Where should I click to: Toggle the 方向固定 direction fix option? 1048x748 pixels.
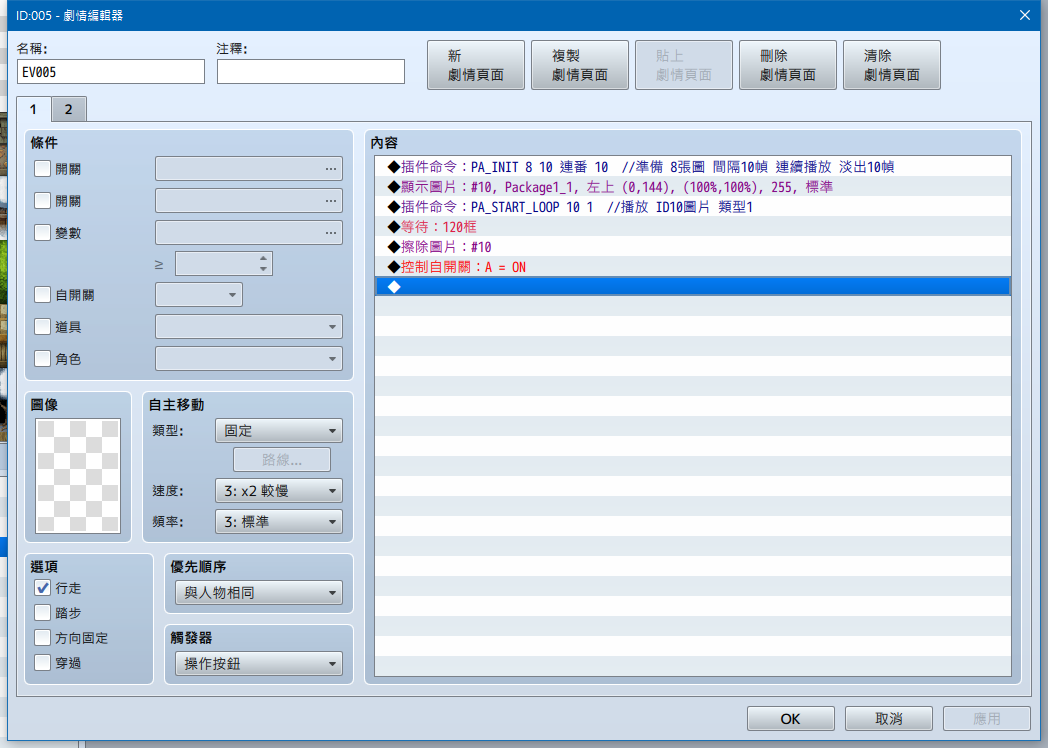click(x=42, y=638)
